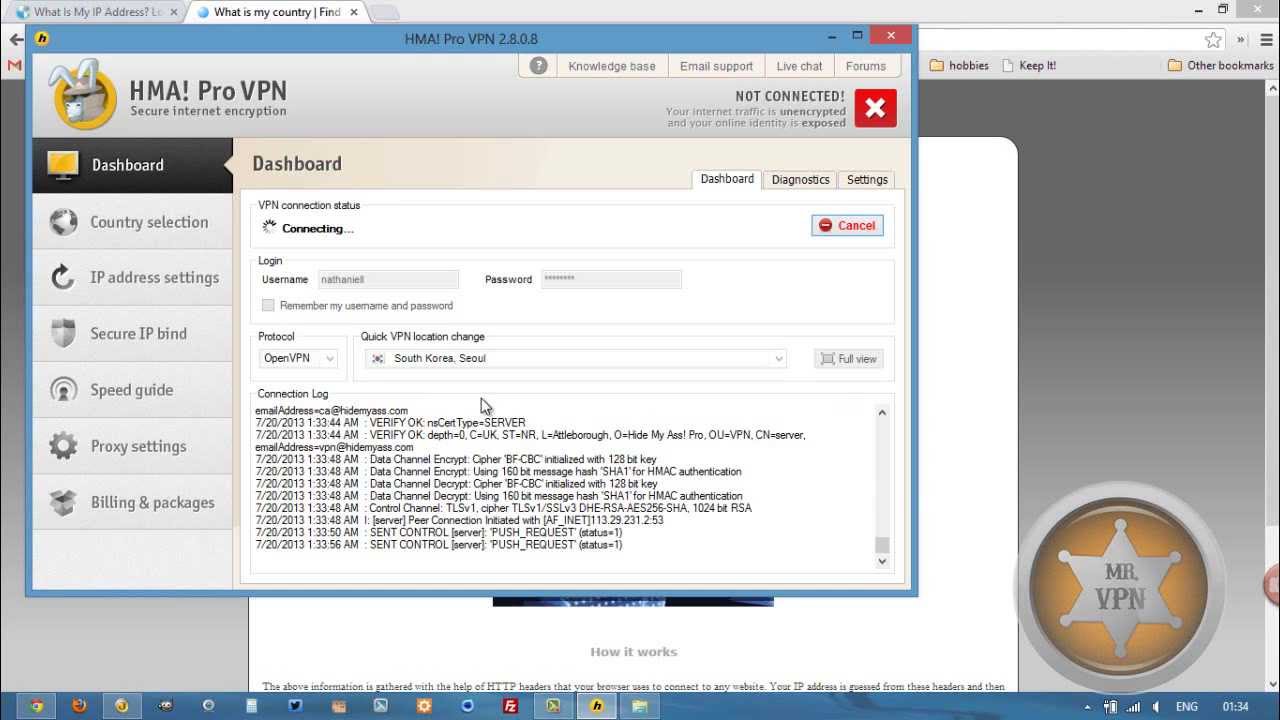The width and height of the screenshot is (1280, 720).
Task: Select the What is my country browser tab
Action: tap(277, 12)
